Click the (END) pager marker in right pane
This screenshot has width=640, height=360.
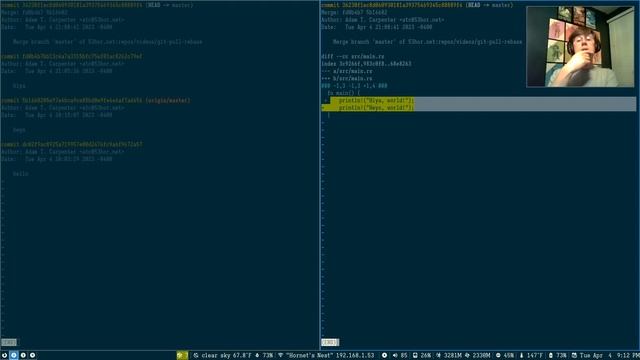pos(330,342)
